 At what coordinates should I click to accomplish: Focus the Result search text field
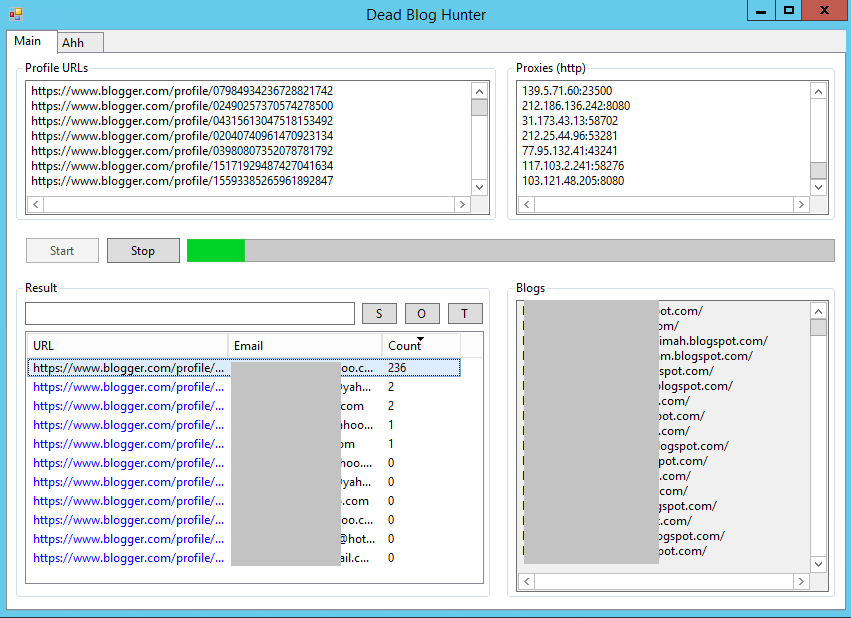pos(190,314)
